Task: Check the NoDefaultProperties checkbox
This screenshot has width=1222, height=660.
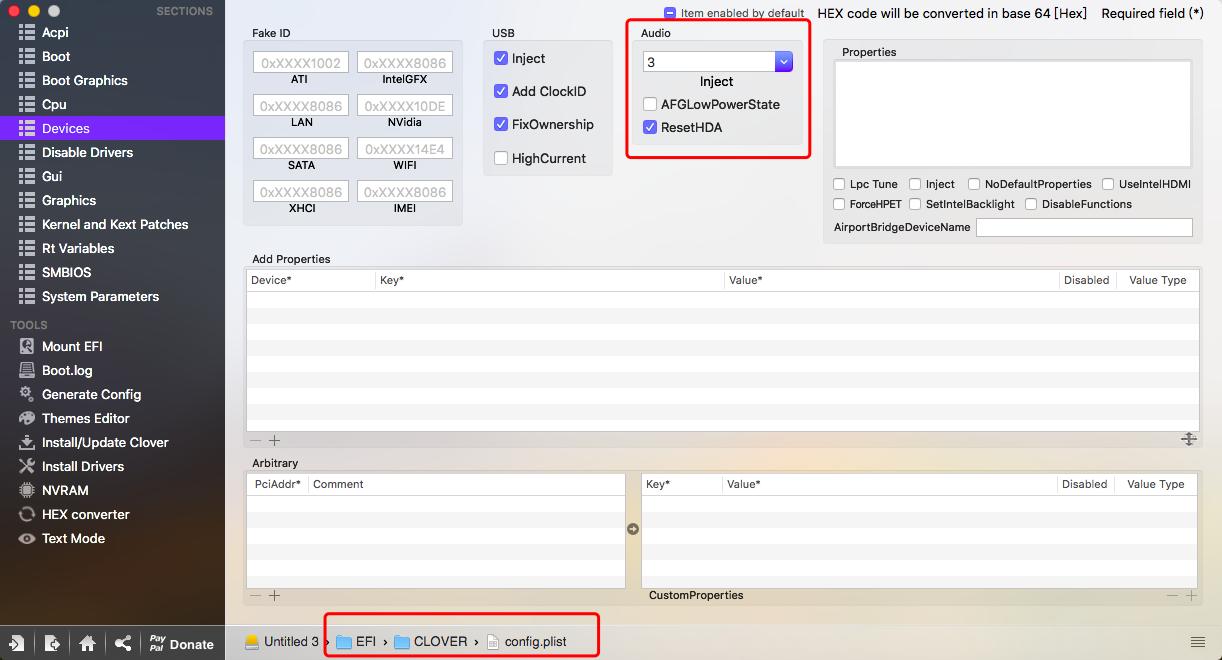Action: (974, 184)
